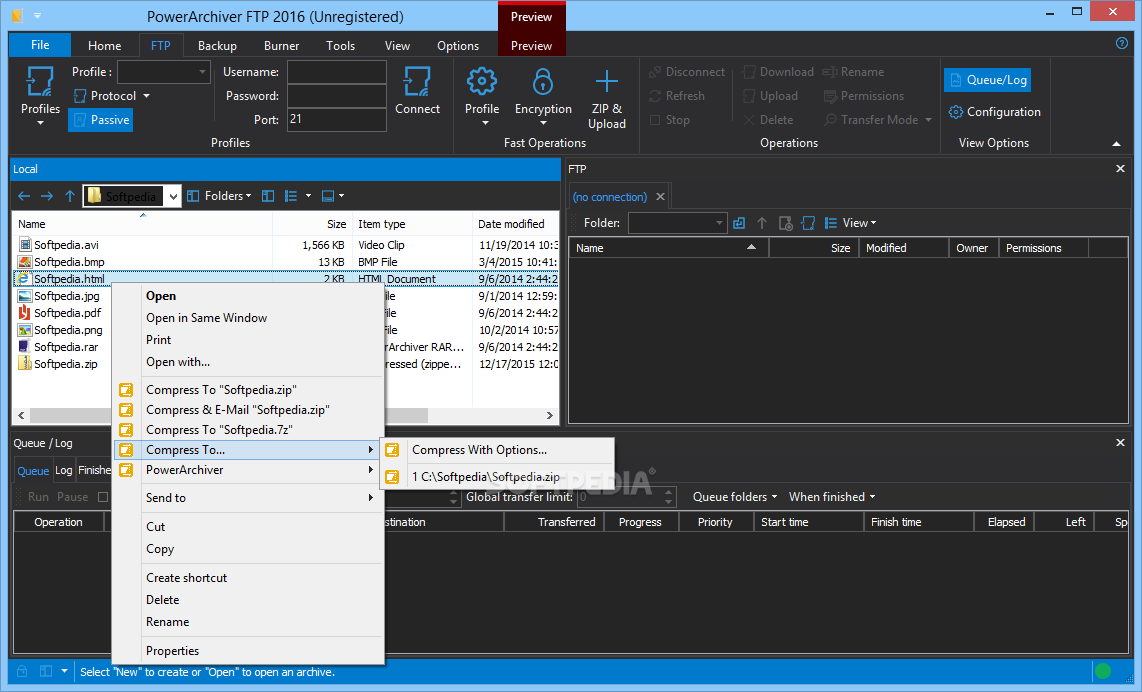
Task: Click the Softpedia.pdf file icon
Action: pyautogui.click(x=25, y=312)
